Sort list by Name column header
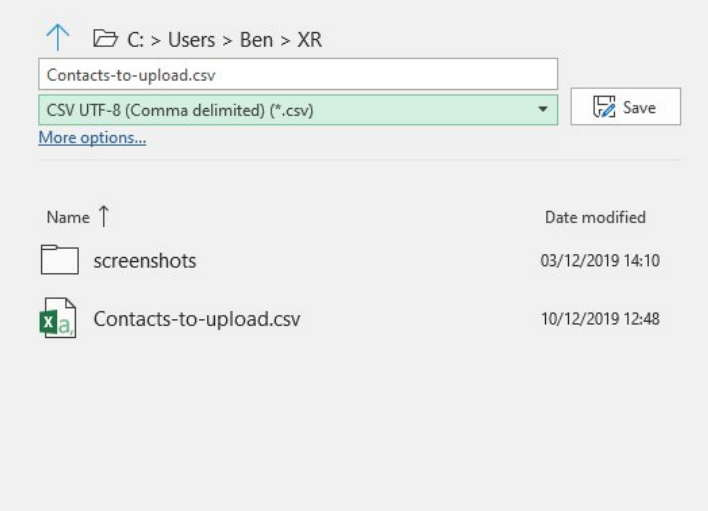 pyautogui.click(x=68, y=217)
